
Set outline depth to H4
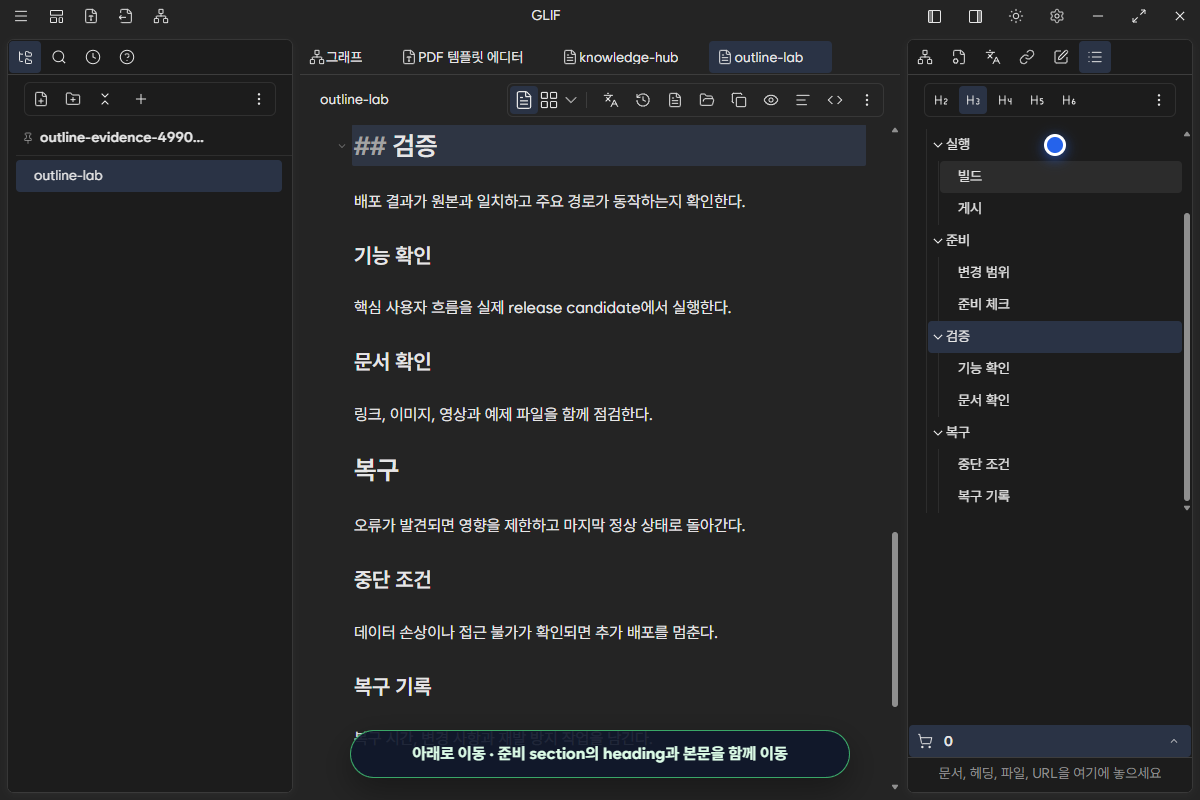[1005, 100]
